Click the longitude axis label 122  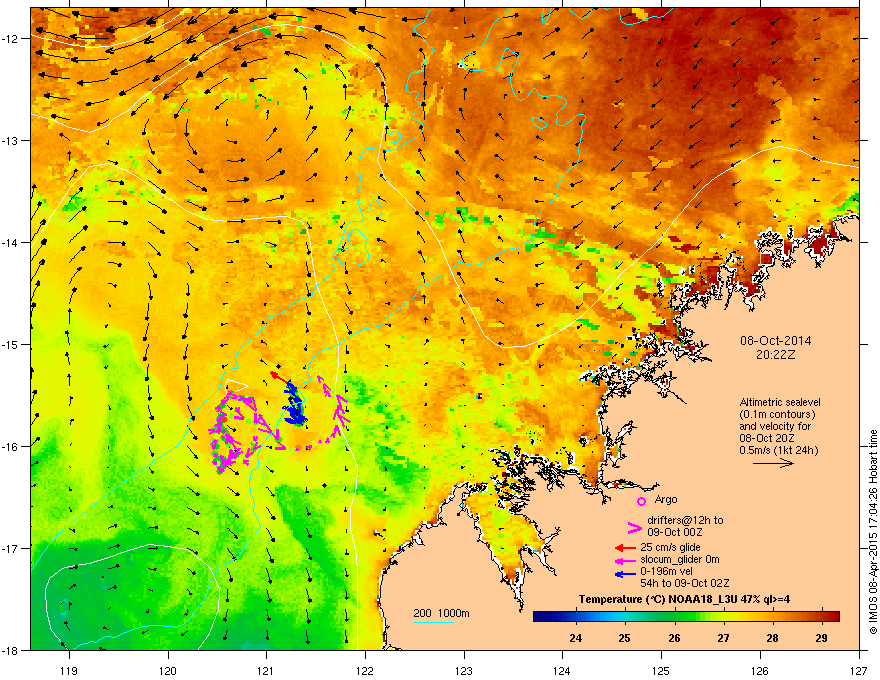click(x=365, y=670)
